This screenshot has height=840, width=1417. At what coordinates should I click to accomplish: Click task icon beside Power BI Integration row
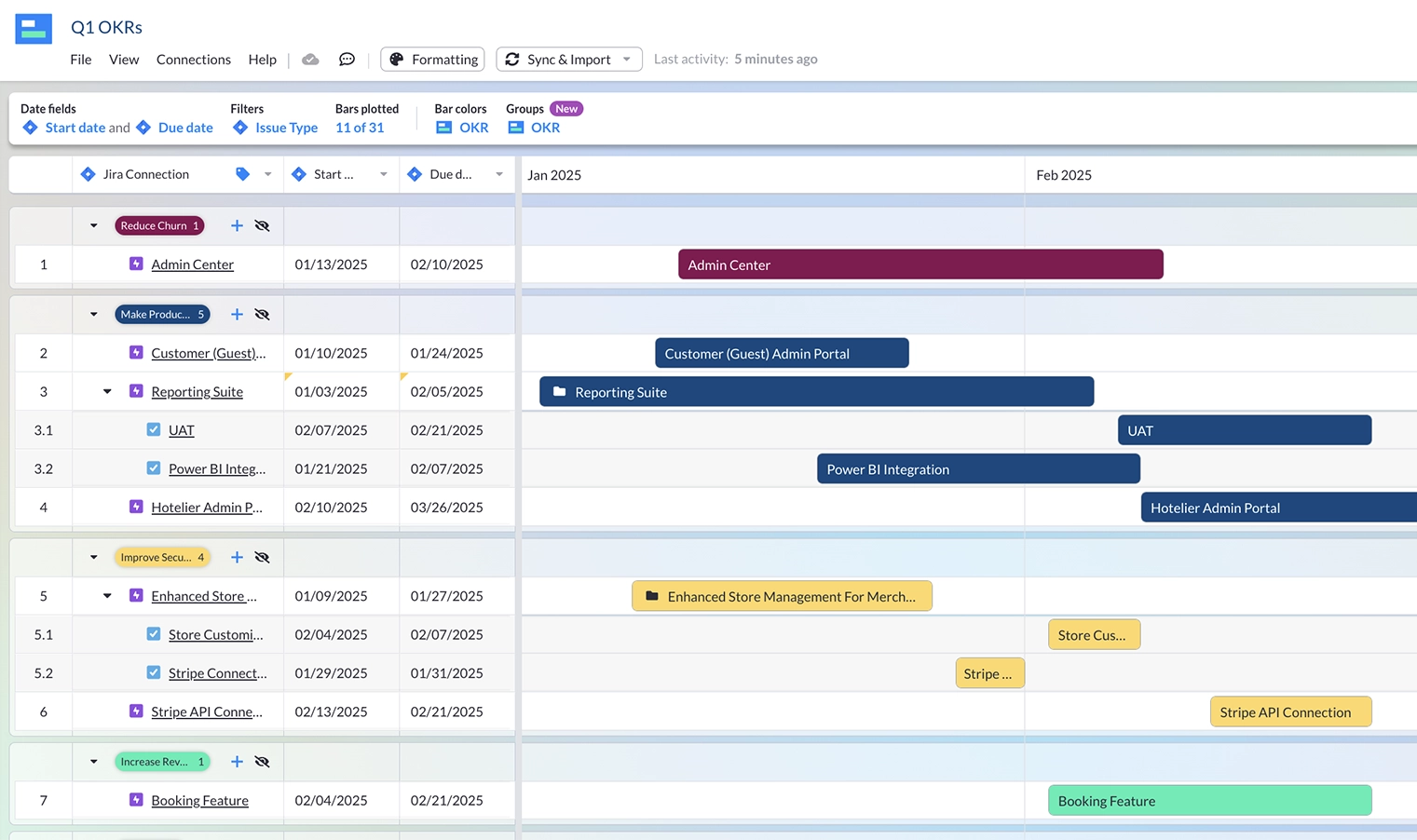pos(154,467)
